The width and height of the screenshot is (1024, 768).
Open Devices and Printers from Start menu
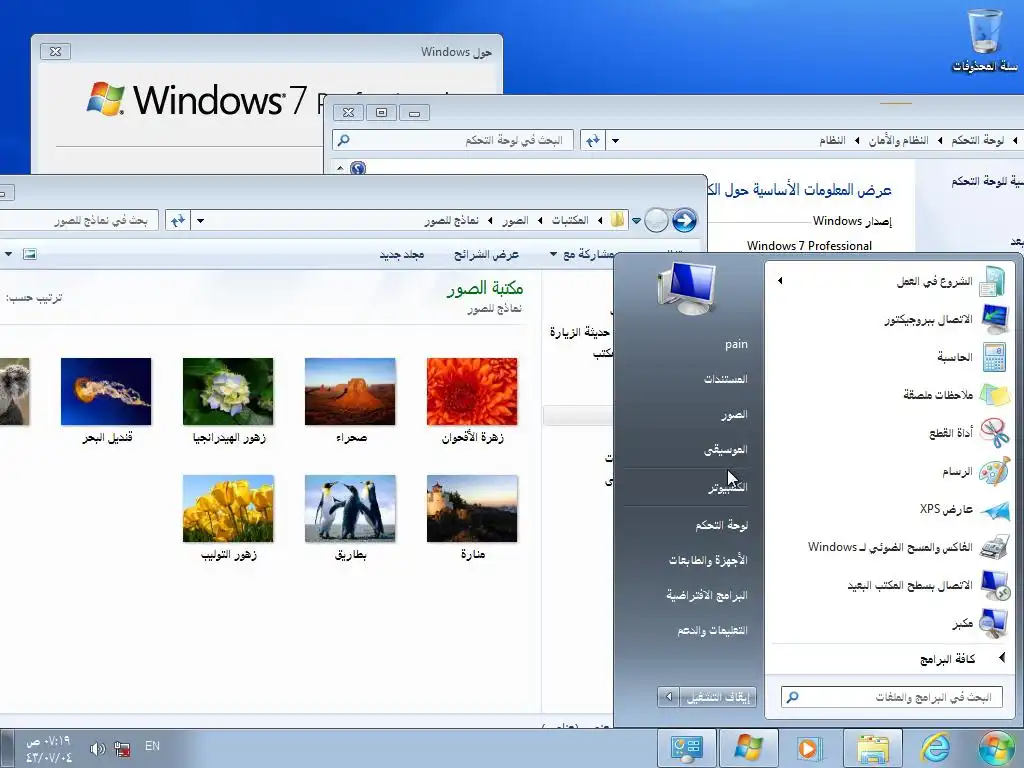[708, 560]
